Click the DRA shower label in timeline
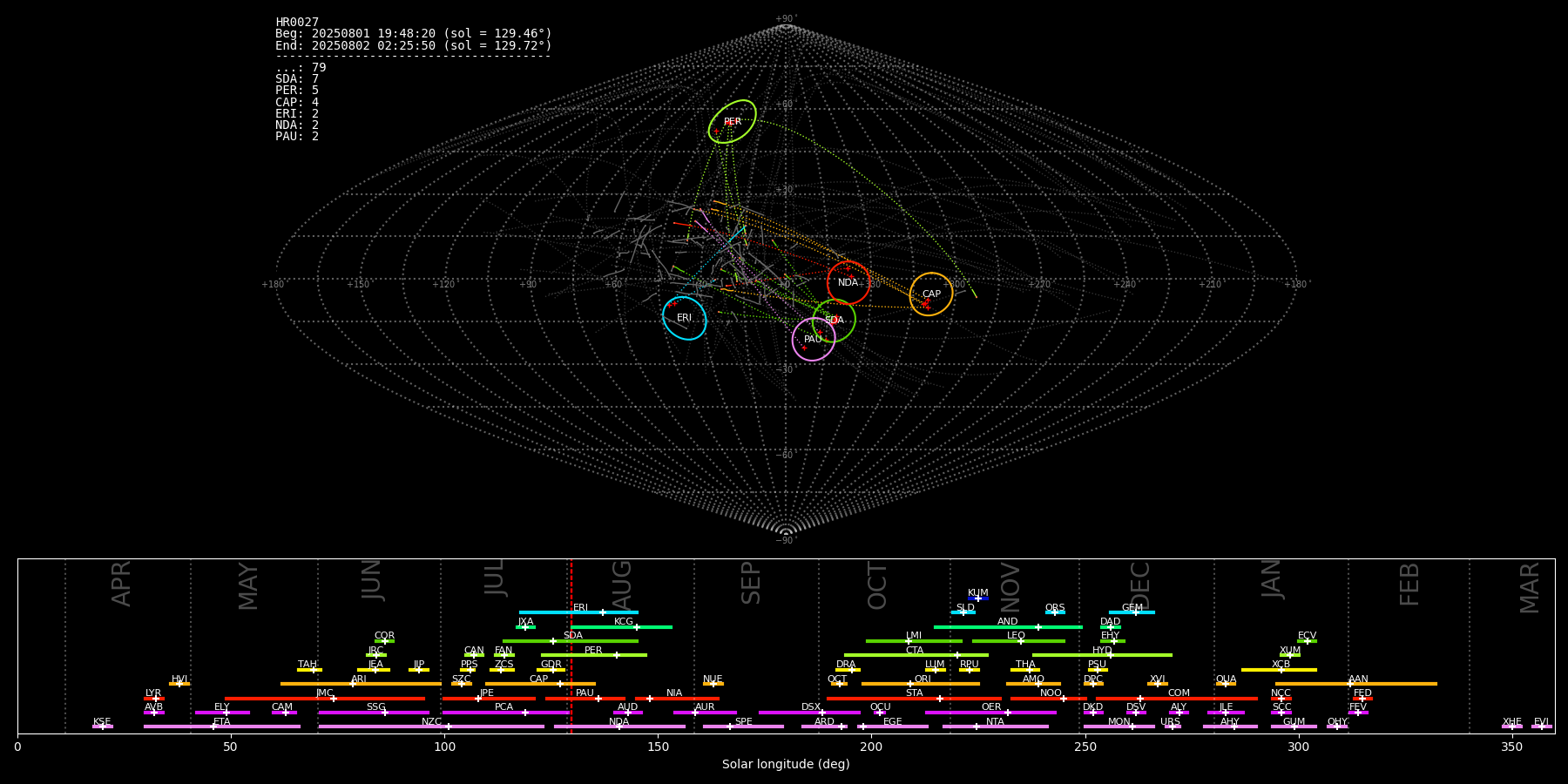Viewport: 1568px width, 784px height. click(847, 665)
